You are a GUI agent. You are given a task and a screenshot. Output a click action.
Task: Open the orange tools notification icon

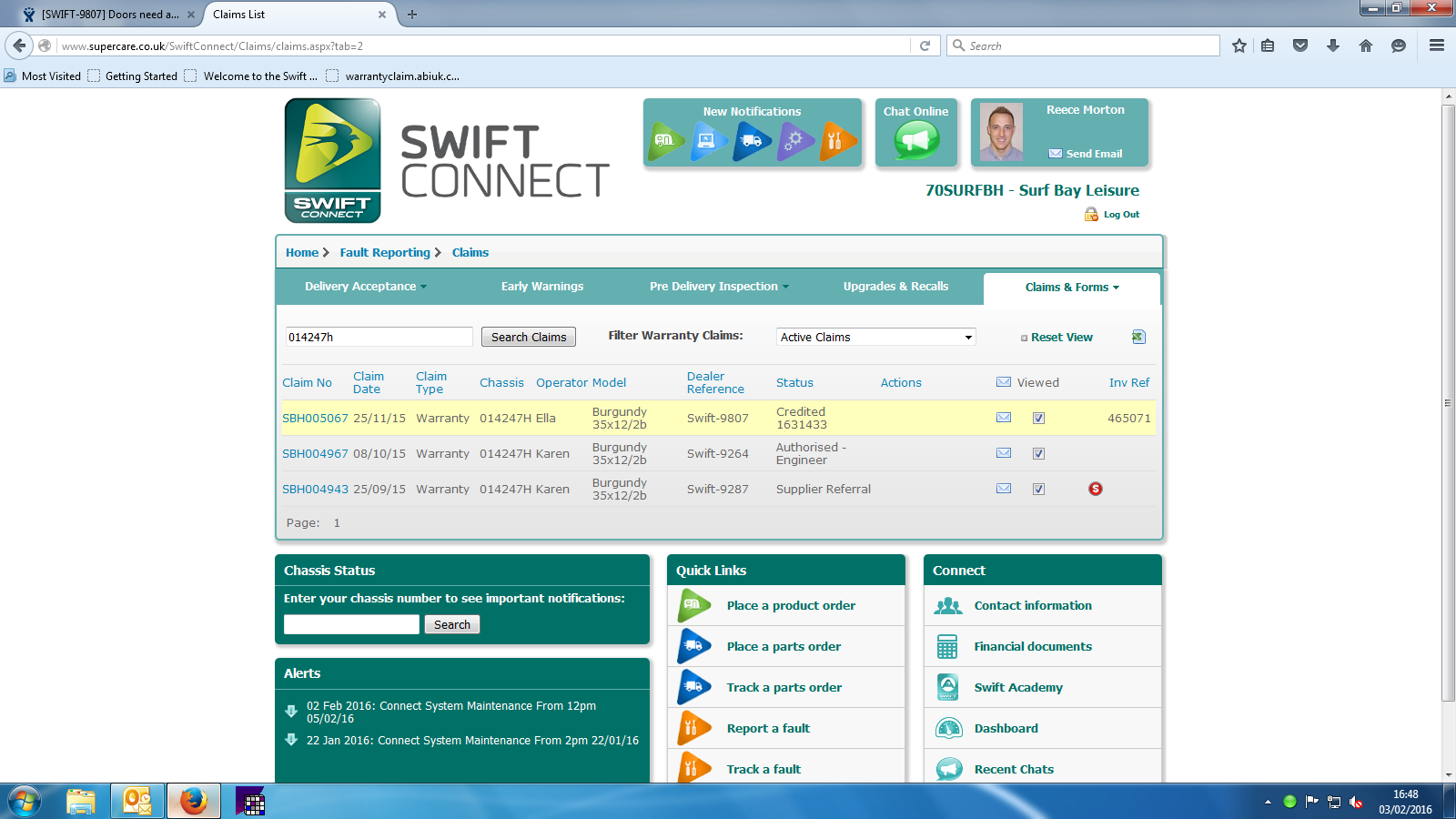click(836, 141)
